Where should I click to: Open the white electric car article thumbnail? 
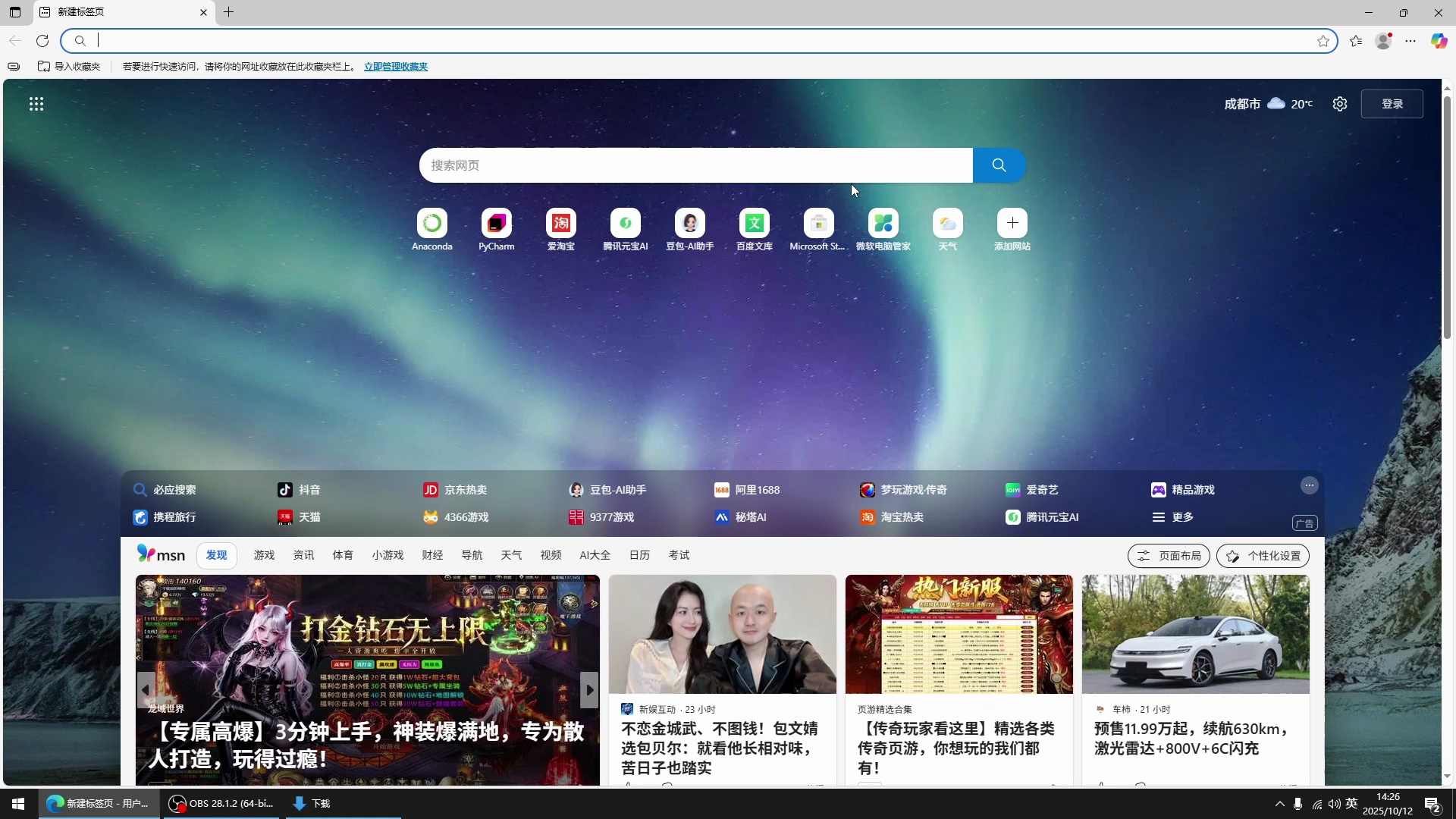tap(1195, 634)
